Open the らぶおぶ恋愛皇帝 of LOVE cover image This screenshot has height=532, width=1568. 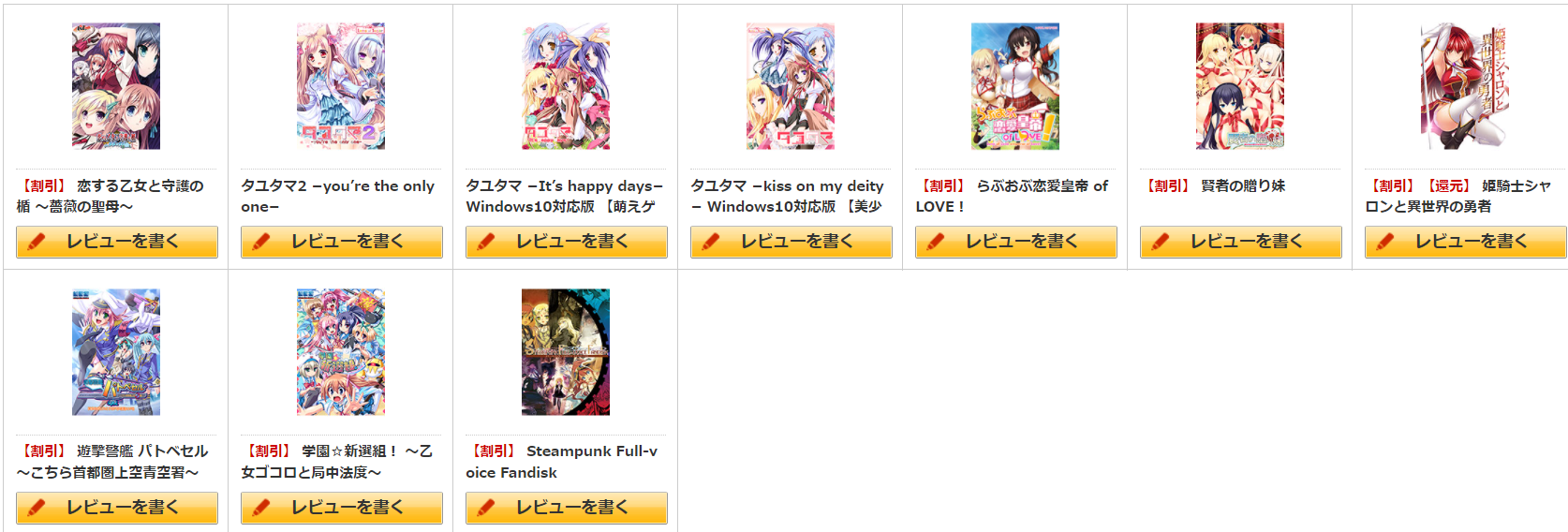(1015, 86)
